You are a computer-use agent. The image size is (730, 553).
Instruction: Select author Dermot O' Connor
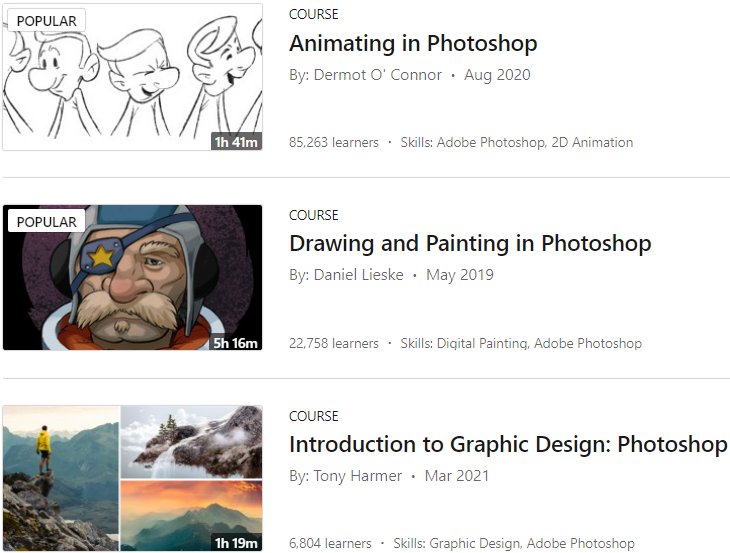pyautogui.click(x=376, y=75)
